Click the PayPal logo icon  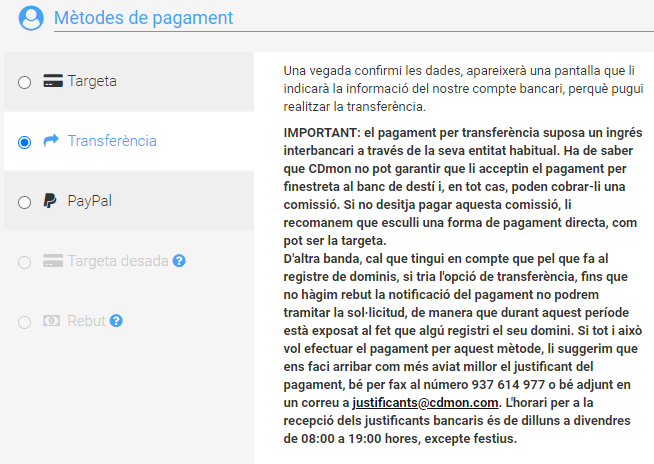tap(50, 201)
